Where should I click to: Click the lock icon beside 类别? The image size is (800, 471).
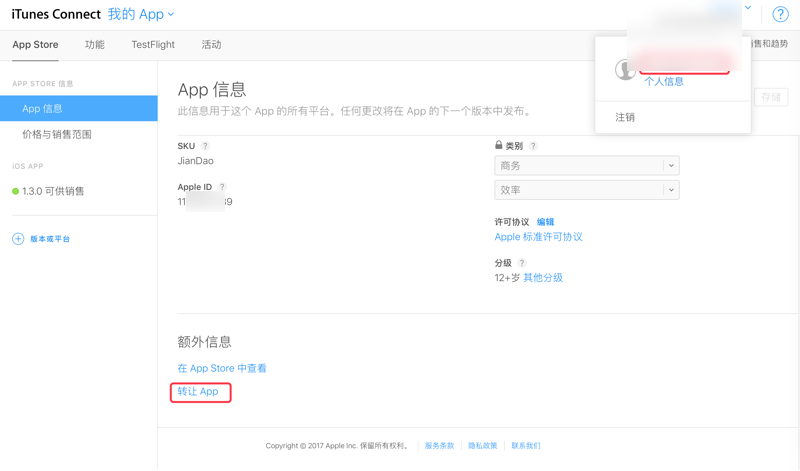tap(498, 145)
